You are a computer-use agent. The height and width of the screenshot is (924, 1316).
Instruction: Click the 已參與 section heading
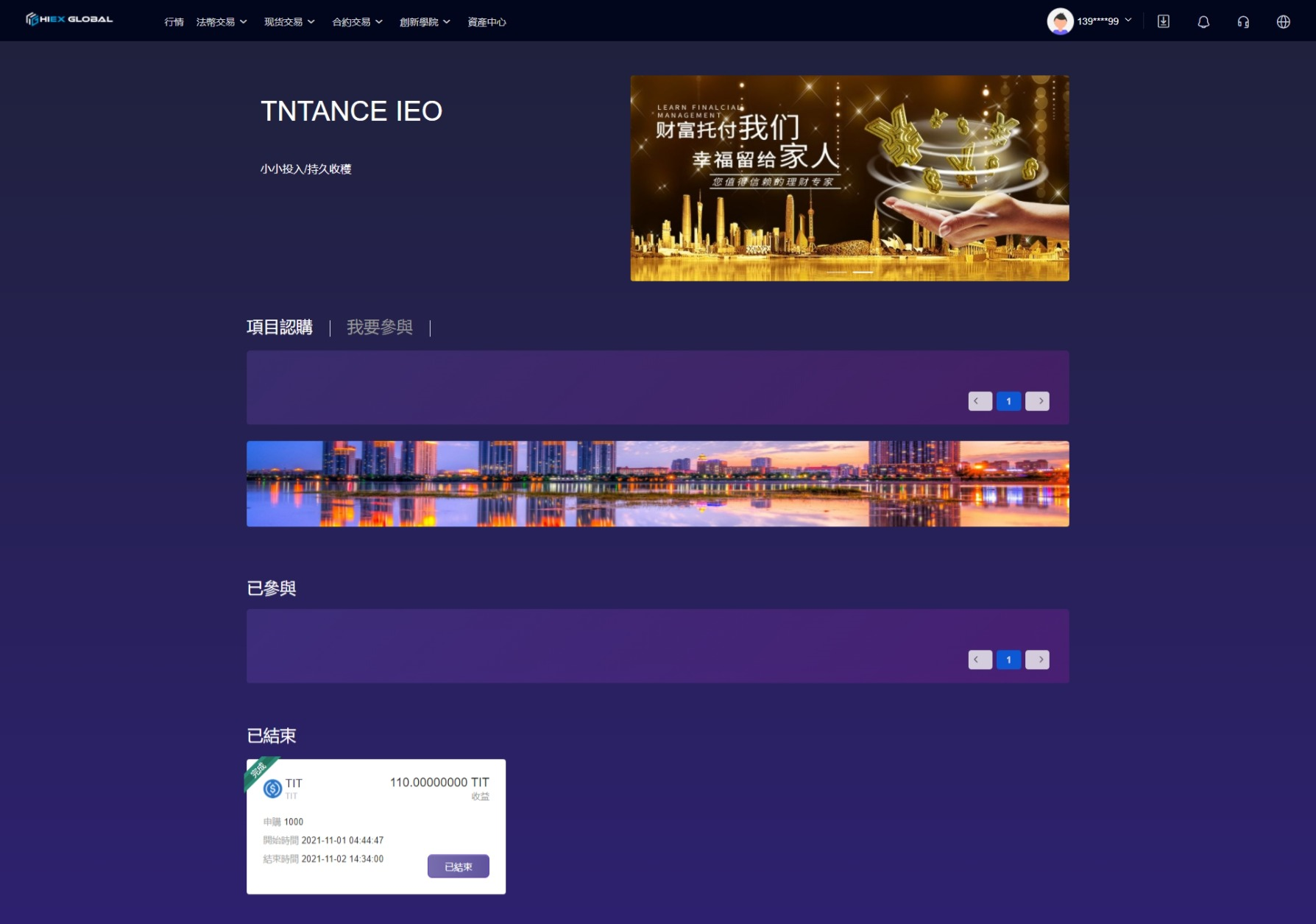pos(272,588)
